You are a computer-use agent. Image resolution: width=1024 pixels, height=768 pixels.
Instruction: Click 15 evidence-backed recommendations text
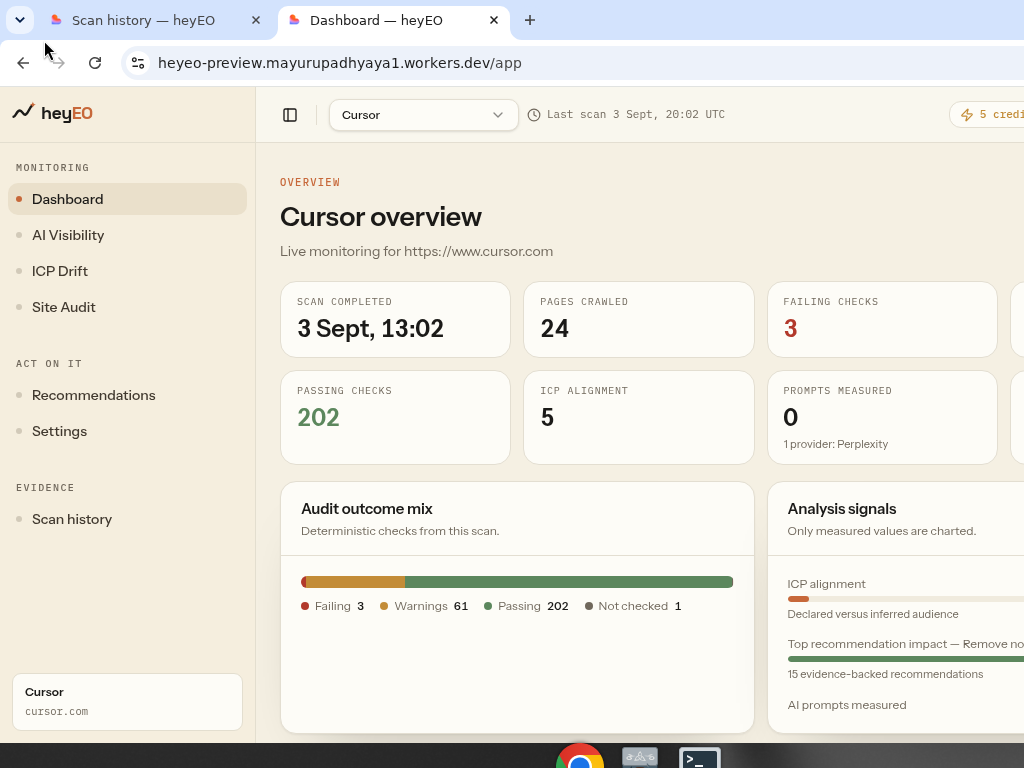885,674
